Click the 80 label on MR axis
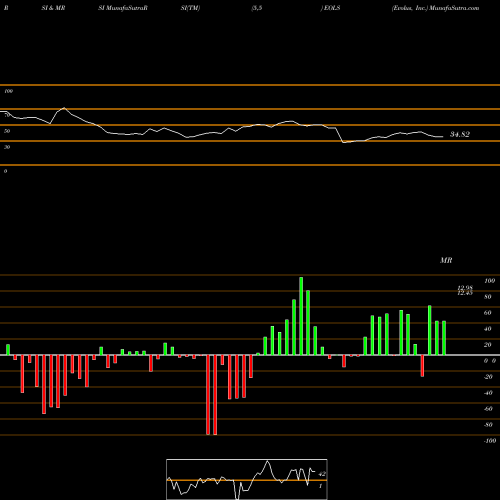Viewport: 500px width, 500px height. point(488,297)
